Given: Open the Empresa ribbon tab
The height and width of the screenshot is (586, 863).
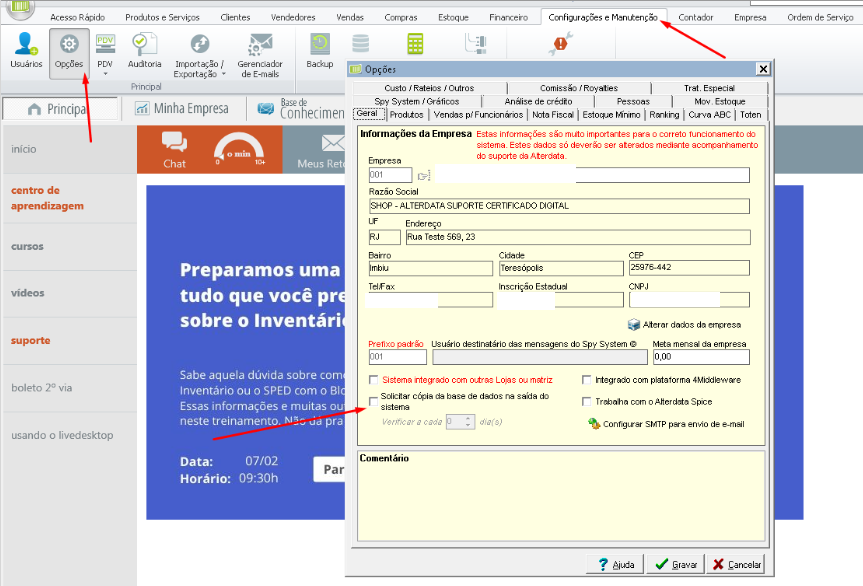Looking at the screenshot, I should click(x=750, y=17).
